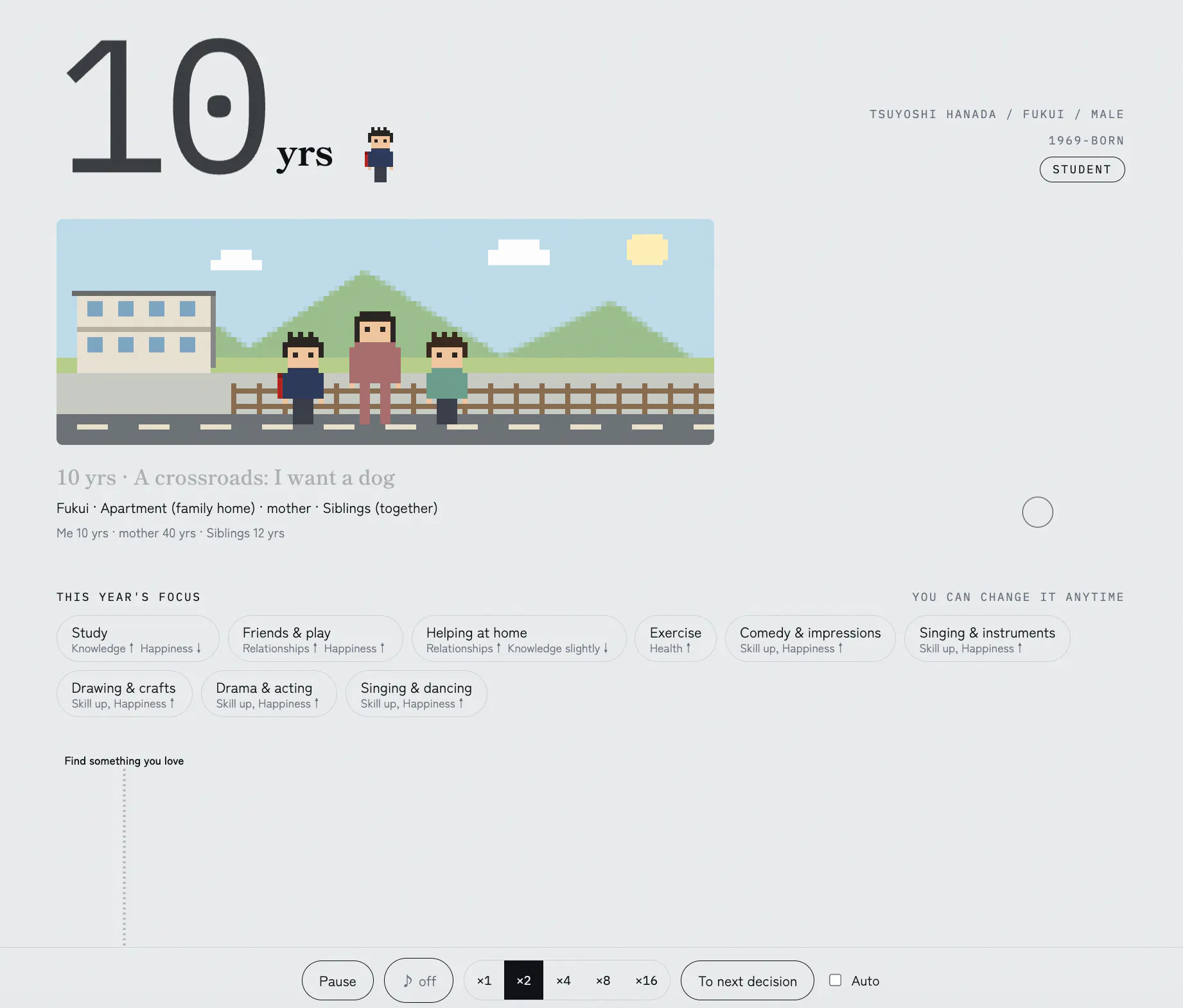This screenshot has height=1008, width=1183.
Task: Set speed to ×2
Action: 523,980
